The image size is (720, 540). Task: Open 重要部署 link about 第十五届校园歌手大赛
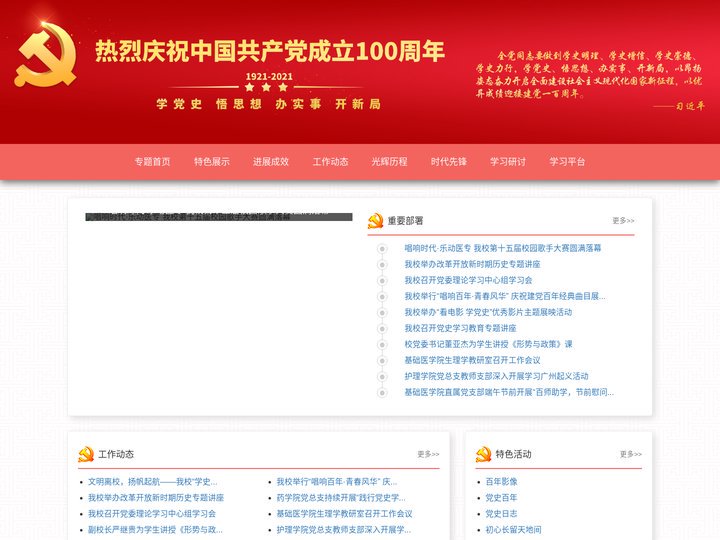pos(503,248)
